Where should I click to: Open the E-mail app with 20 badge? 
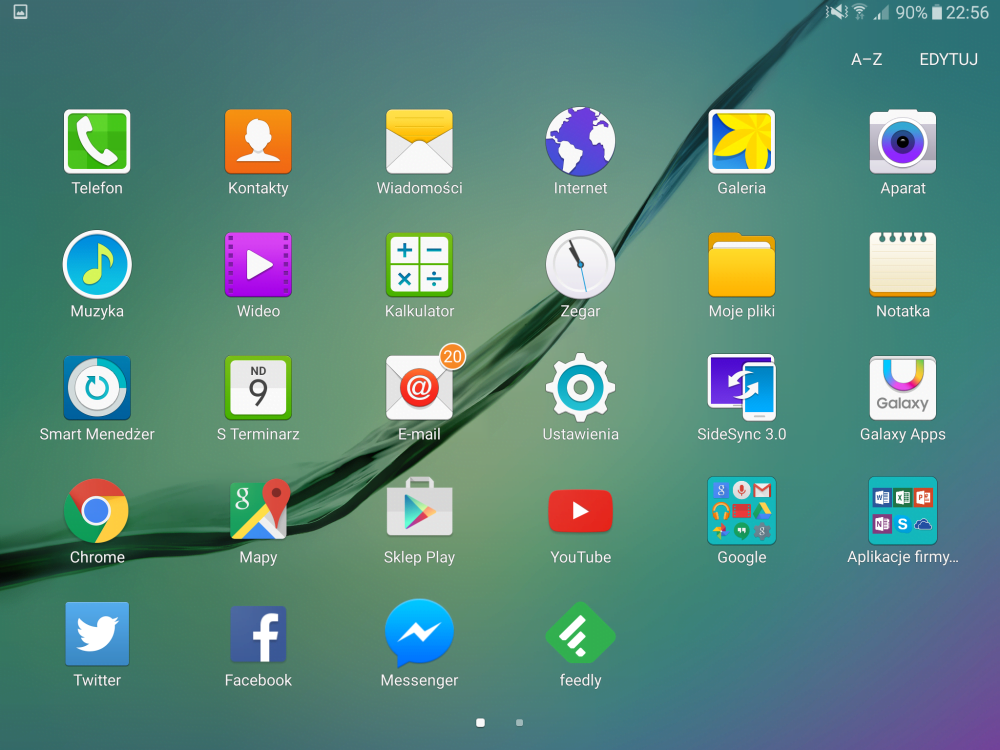pos(420,386)
